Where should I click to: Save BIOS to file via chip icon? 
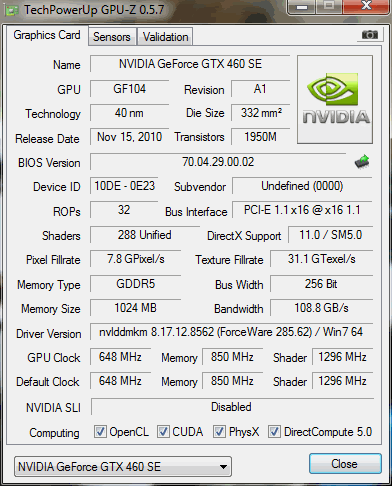(x=362, y=162)
